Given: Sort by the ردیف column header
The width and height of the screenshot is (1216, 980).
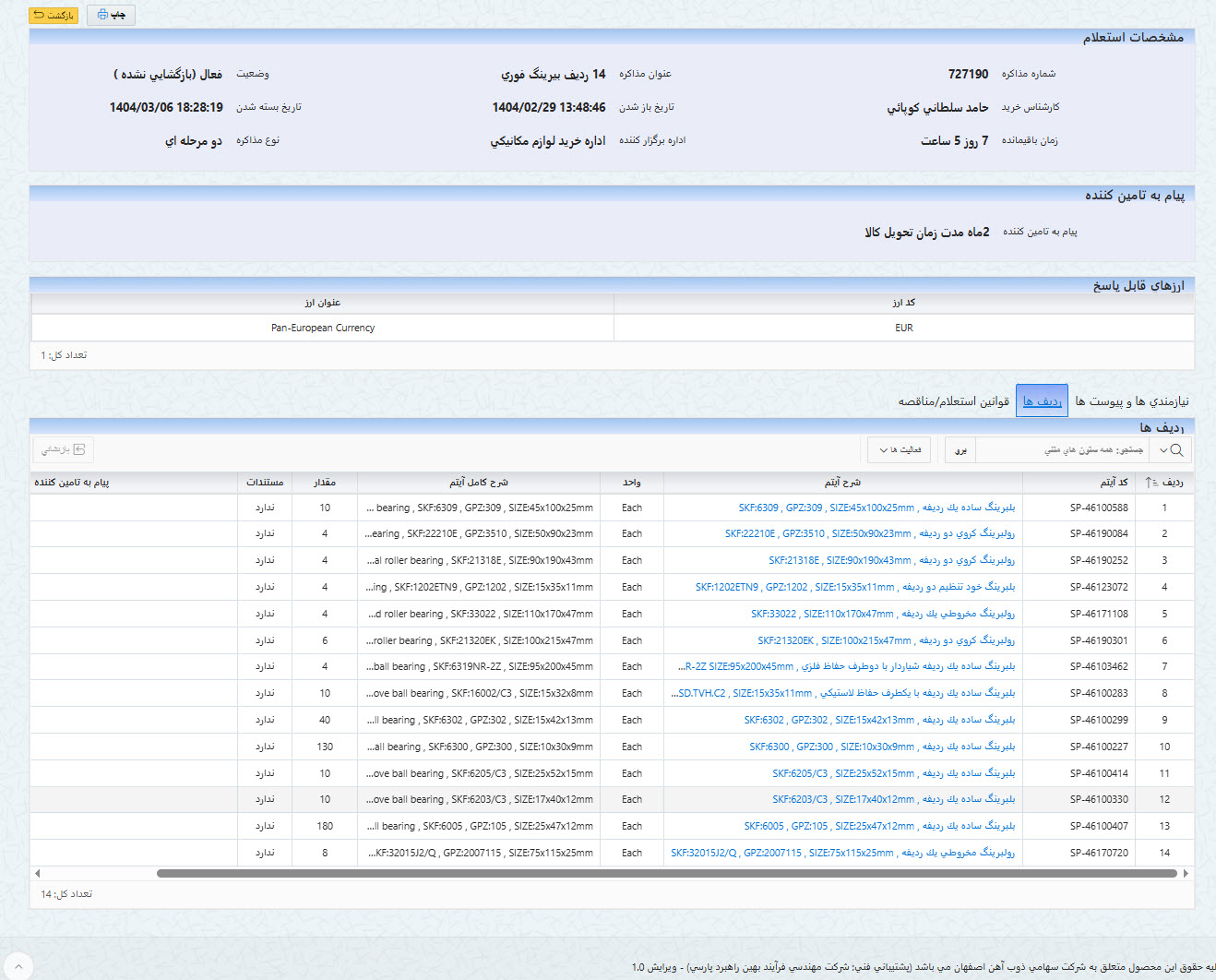Looking at the screenshot, I should pos(1172,482).
